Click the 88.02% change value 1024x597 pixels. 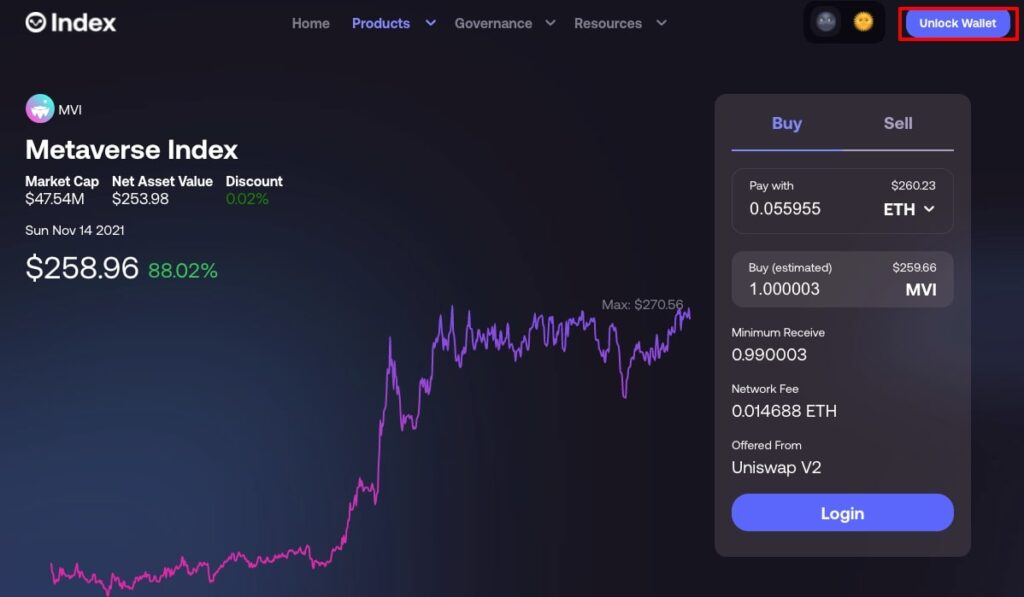click(183, 270)
